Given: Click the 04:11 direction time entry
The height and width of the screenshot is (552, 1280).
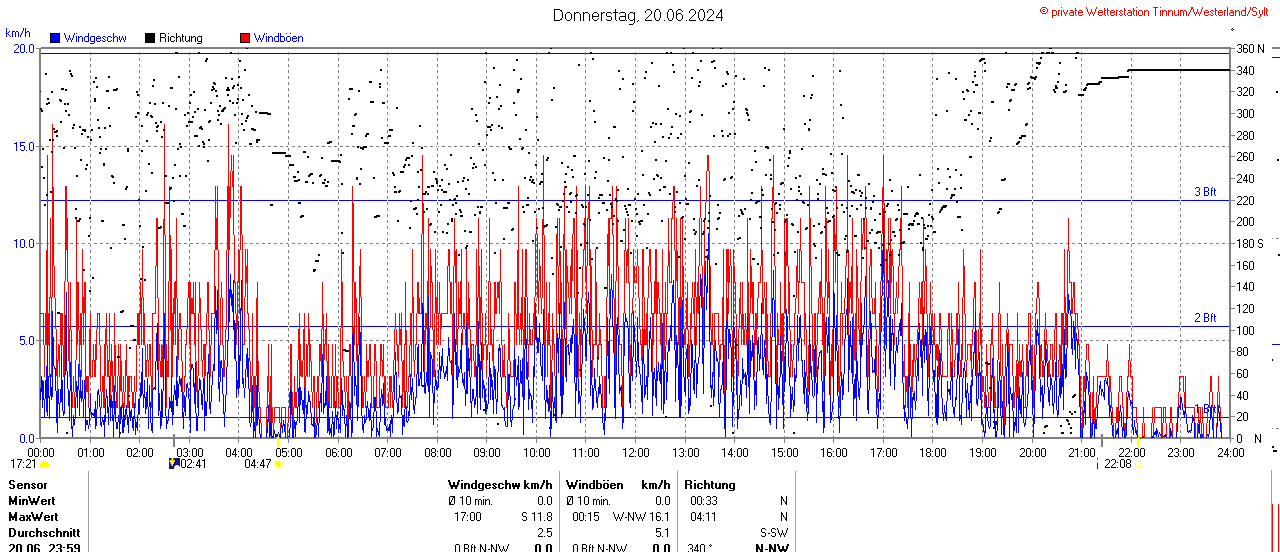Looking at the screenshot, I should pos(703,517).
